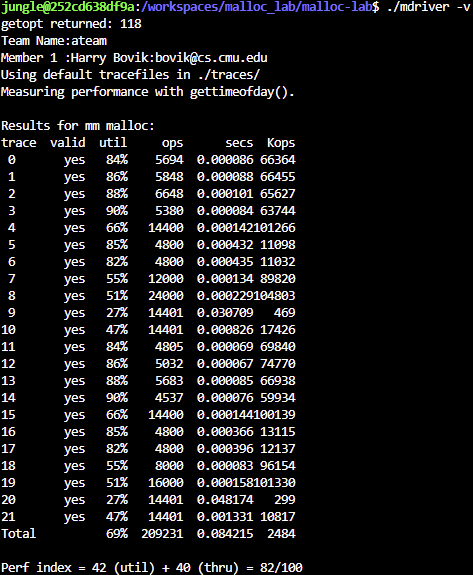Click Kops value 299 in trace 20

tap(285, 499)
